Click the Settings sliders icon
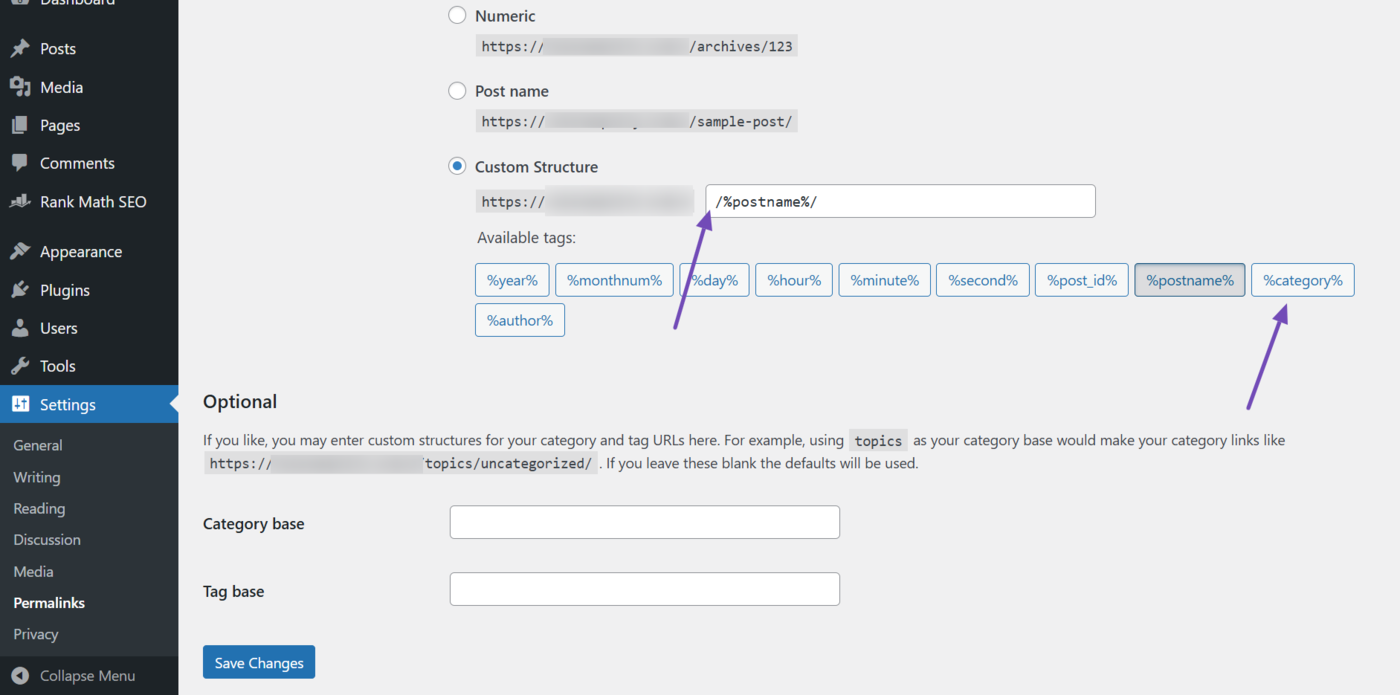 coord(20,404)
